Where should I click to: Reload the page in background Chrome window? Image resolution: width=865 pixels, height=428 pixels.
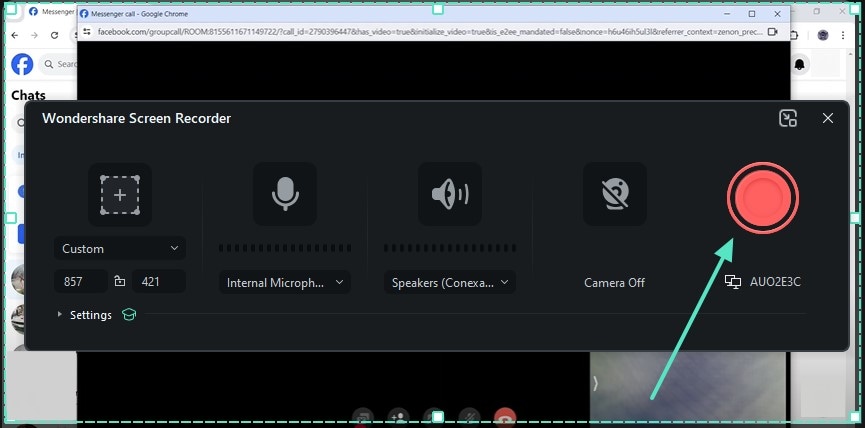[x=54, y=35]
